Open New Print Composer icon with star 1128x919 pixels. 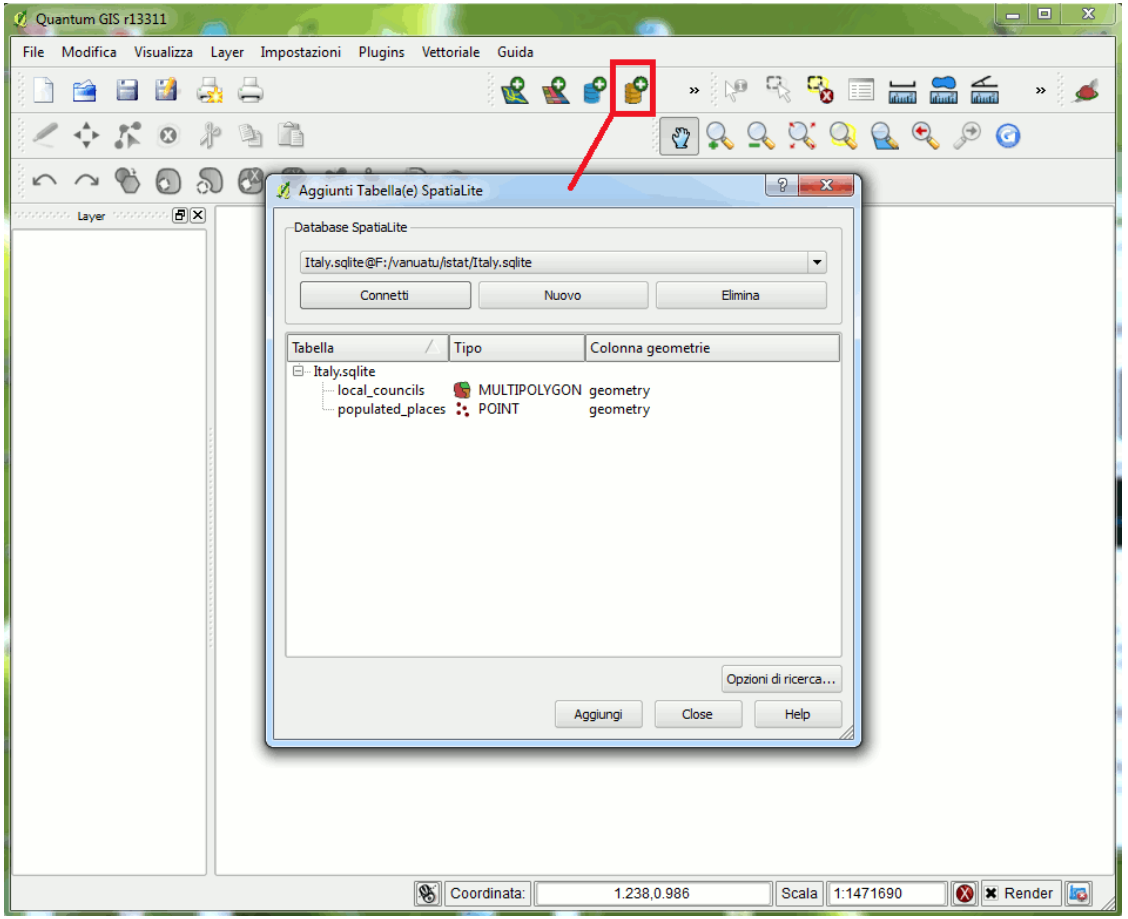pos(209,91)
